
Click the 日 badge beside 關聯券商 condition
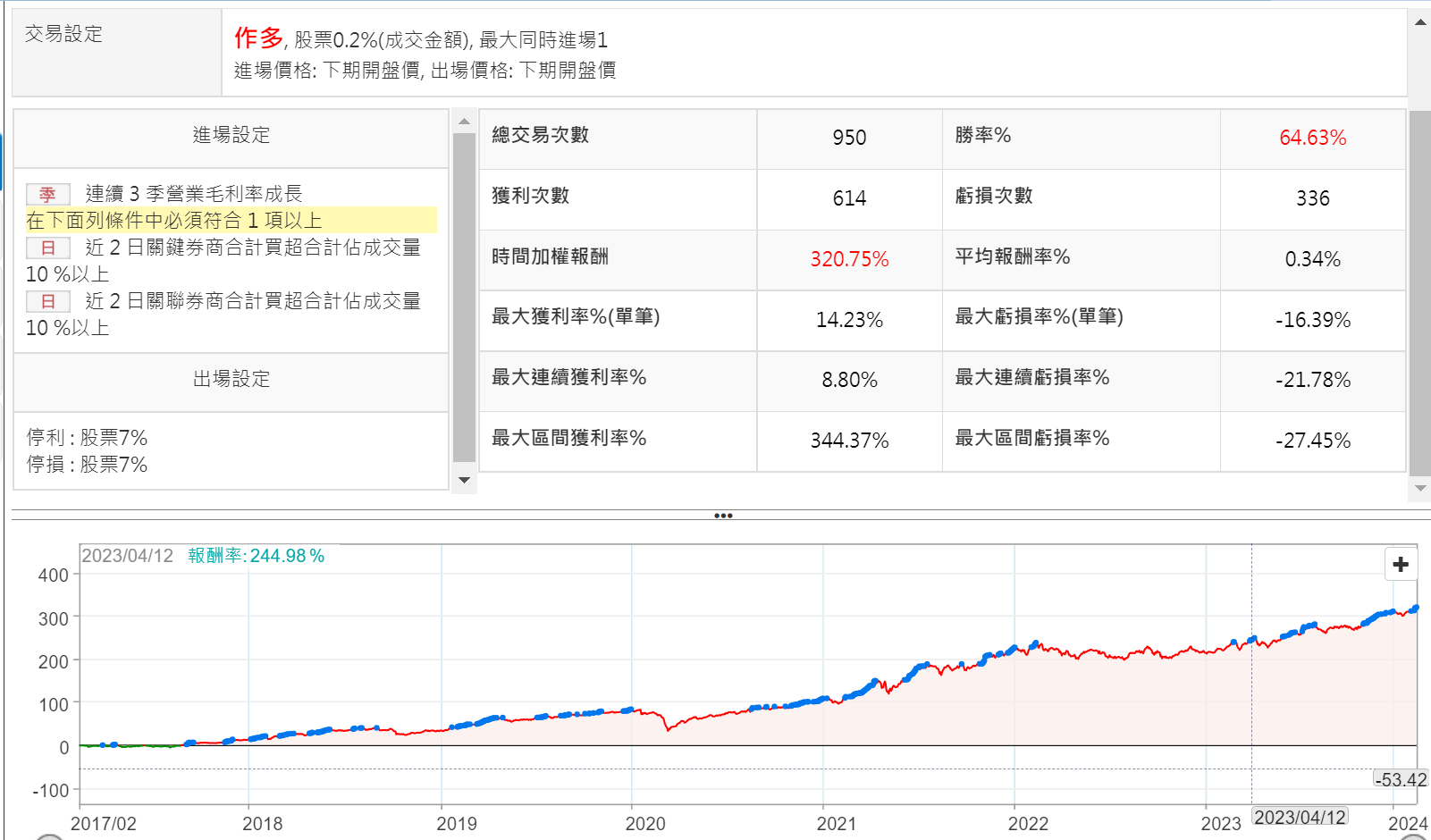point(47,301)
